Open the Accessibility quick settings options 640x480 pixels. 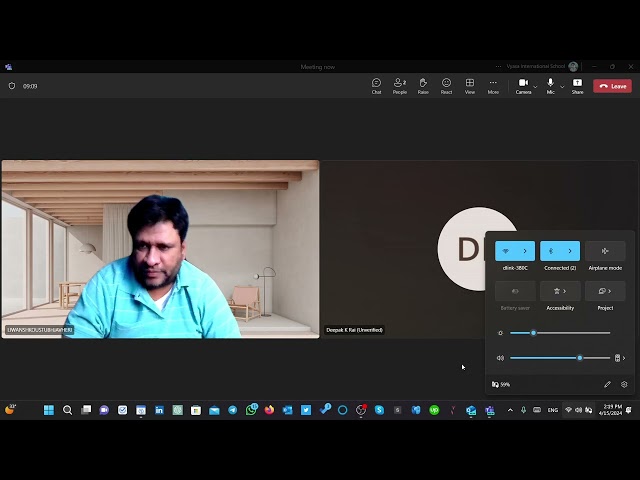point(560,291)
